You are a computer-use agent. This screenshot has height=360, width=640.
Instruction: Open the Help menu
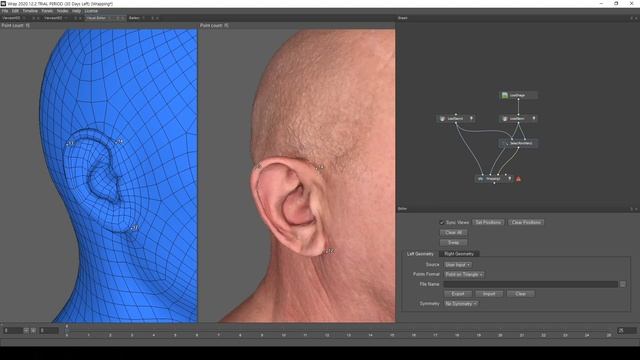tap(76, 11)
